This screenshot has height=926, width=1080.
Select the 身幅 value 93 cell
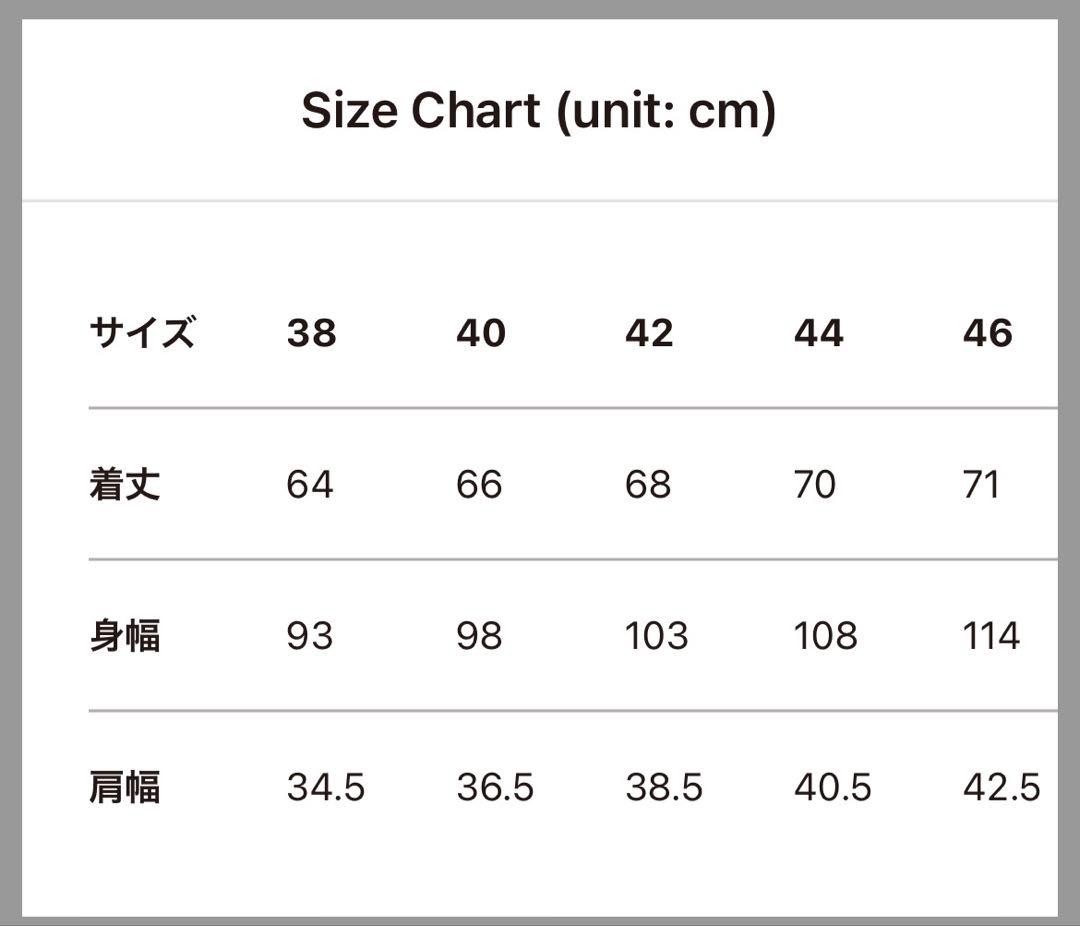(x=310, y=636)
